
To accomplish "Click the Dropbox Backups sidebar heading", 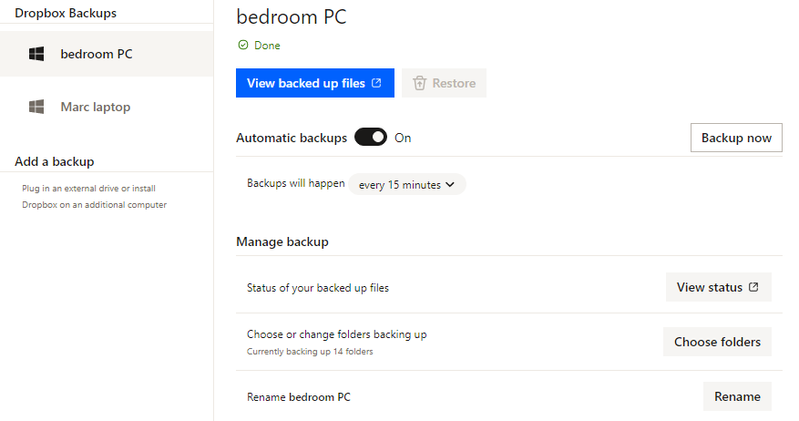I will point(65,13).
